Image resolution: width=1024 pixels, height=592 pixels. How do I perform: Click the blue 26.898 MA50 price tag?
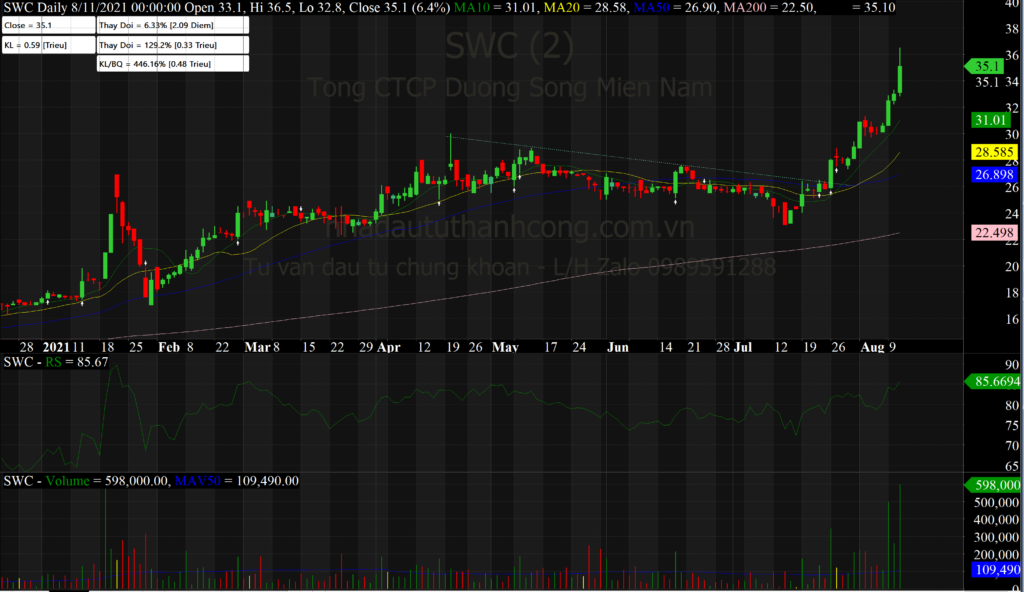tap(992, 174)
